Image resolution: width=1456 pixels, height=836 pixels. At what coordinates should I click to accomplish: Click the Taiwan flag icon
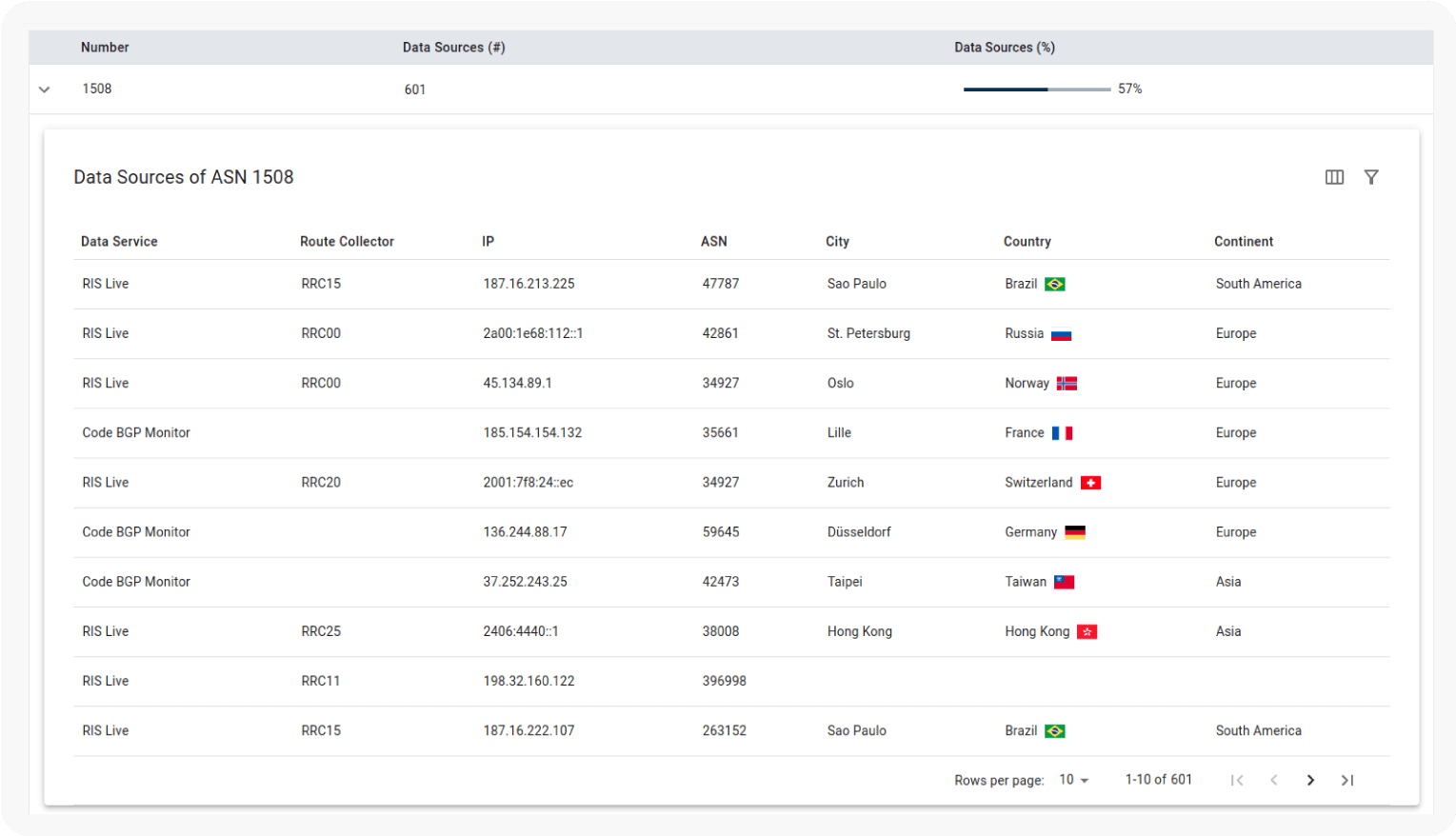pos(1064,582)
